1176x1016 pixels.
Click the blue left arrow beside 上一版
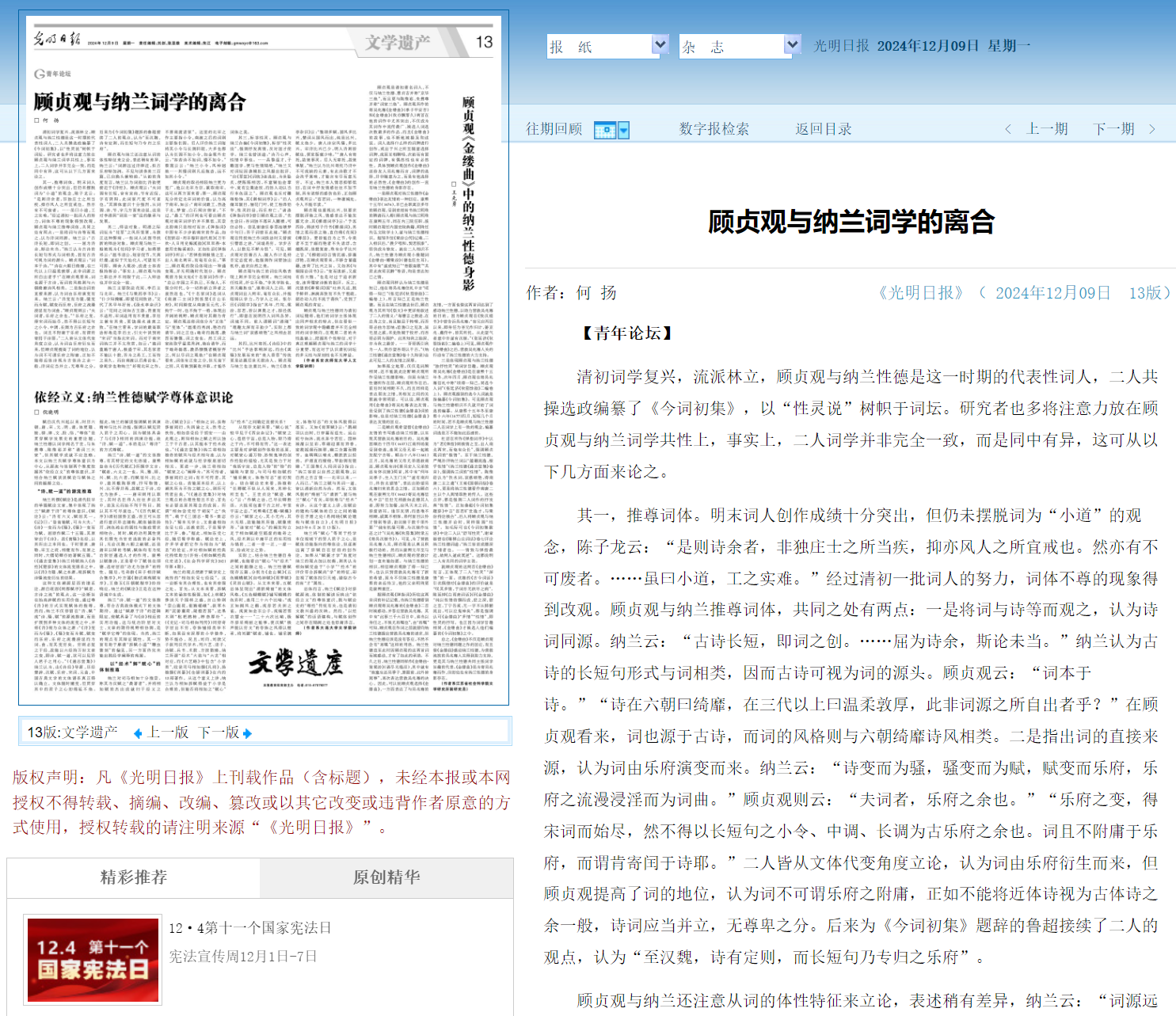pyautogui.click(x=138, y=733)
